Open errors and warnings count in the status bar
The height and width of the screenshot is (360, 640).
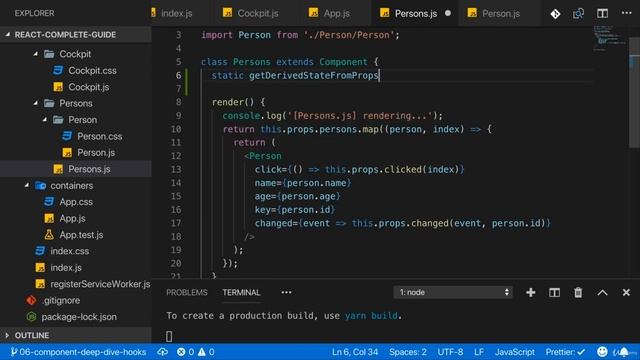click(x=196, y=352)
